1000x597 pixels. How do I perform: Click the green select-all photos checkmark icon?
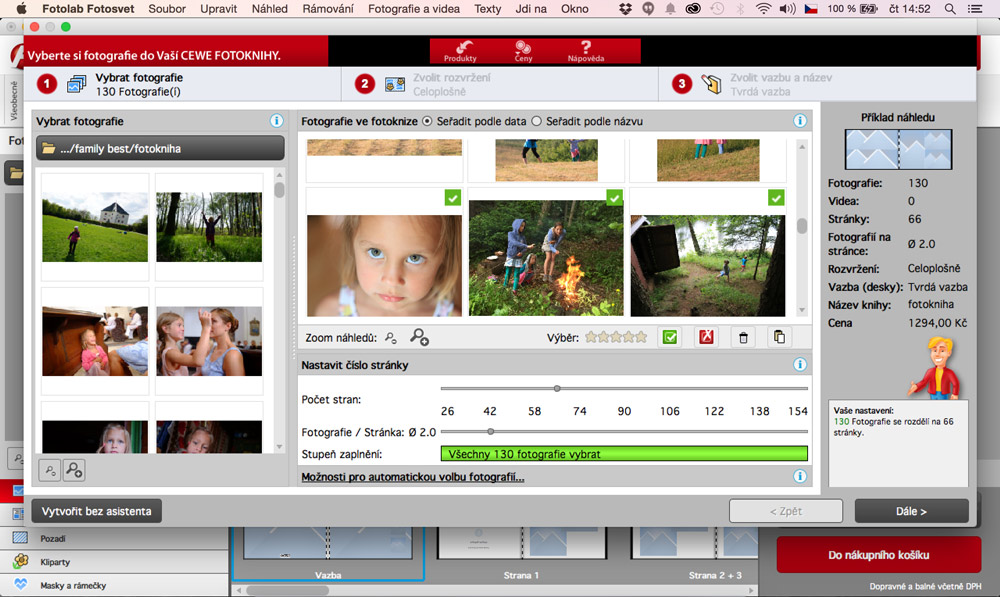pyautogui.click(x=670, y=337)
